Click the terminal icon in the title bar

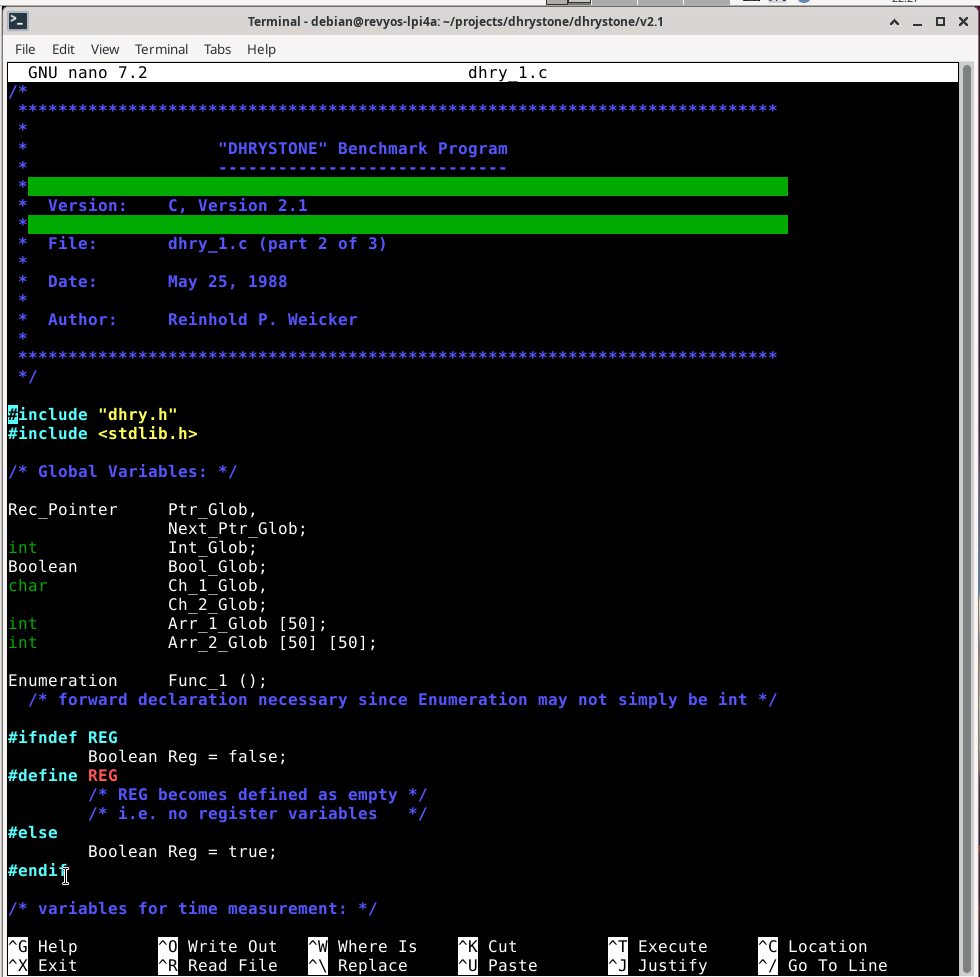[17, 22]
